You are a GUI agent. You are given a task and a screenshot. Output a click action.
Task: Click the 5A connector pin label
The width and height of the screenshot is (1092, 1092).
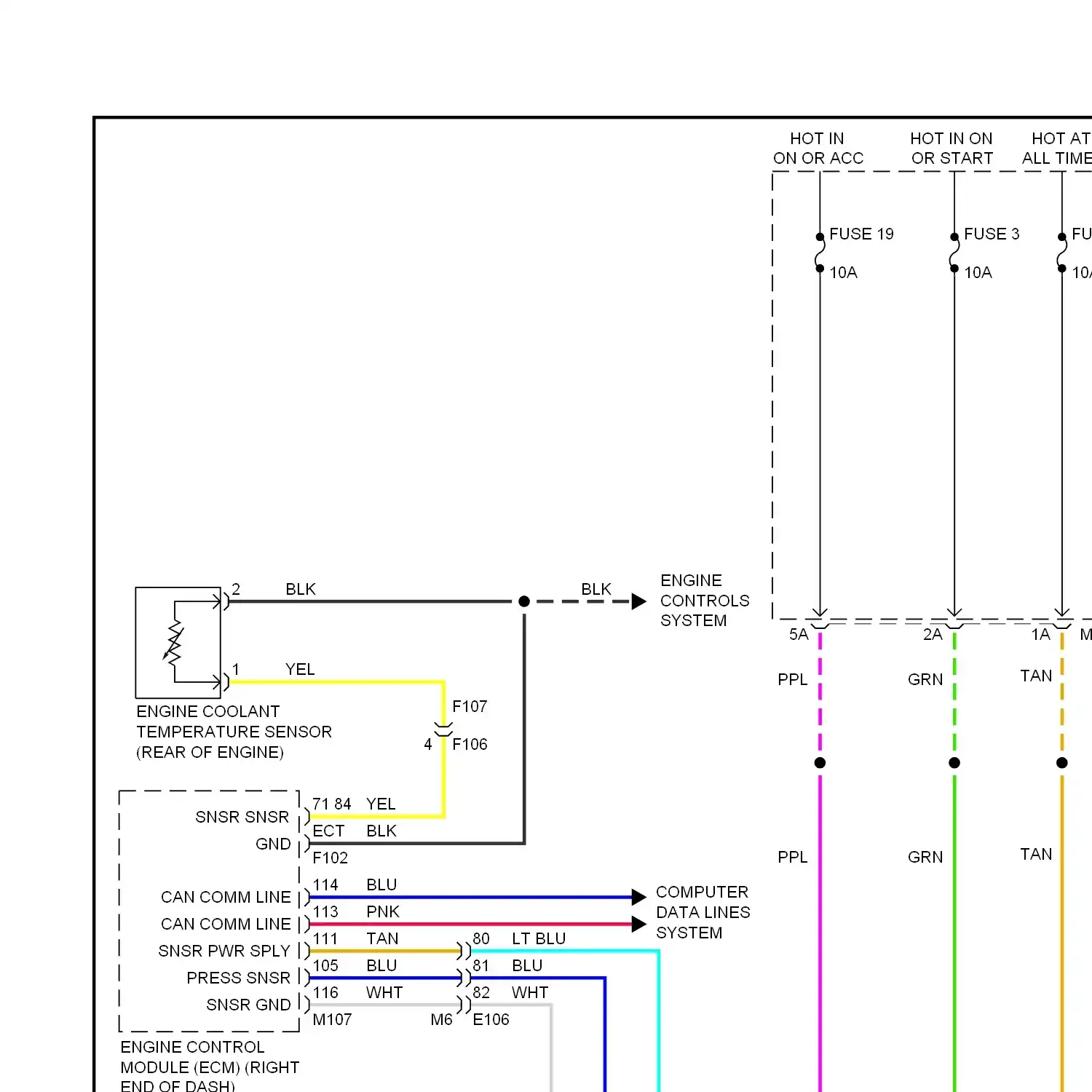click(799, 634)
